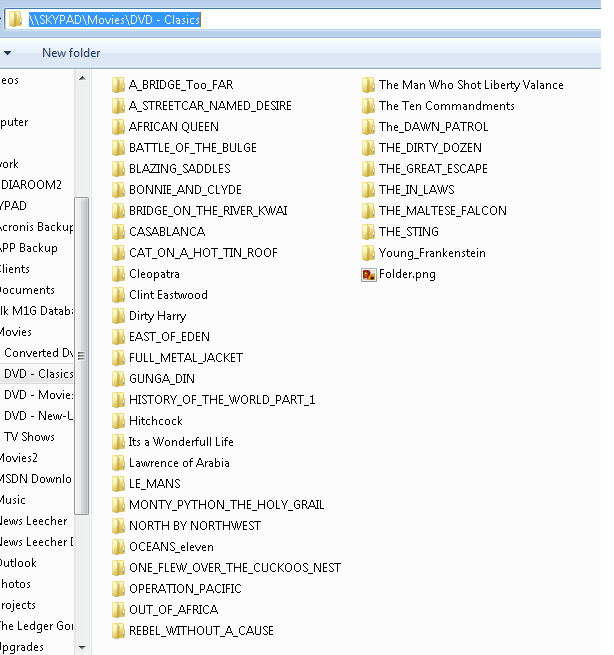
Task: Click the Folder.png image file icon
Action: [x=368, y=274]
